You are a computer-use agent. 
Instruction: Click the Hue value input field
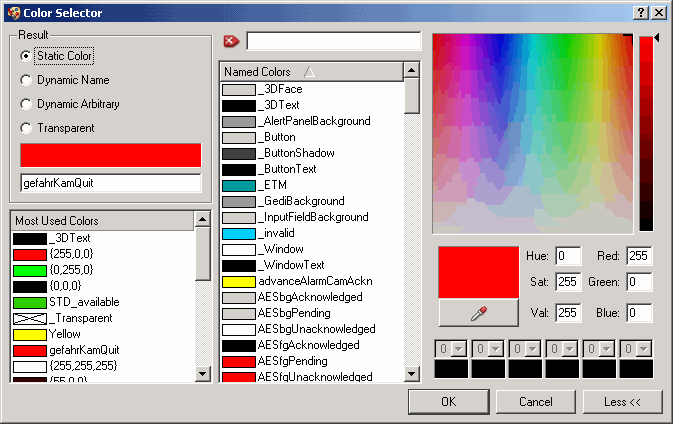pyautogui.click(x=568, y=257)
